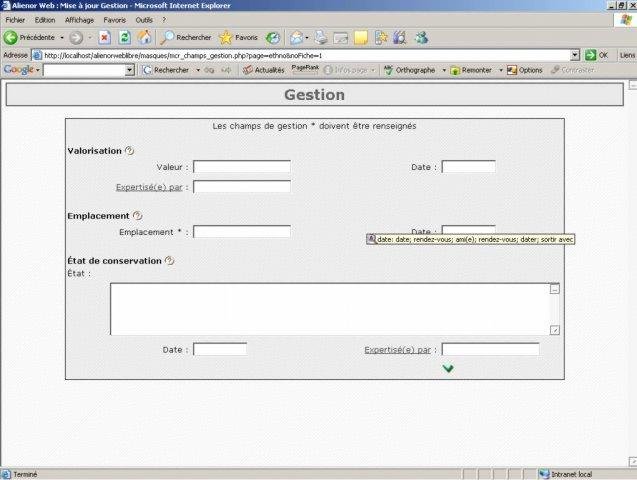The width and height of the screenshot is (637, 480).
Task: Open the Outils menu
Action: pos(144,20)
